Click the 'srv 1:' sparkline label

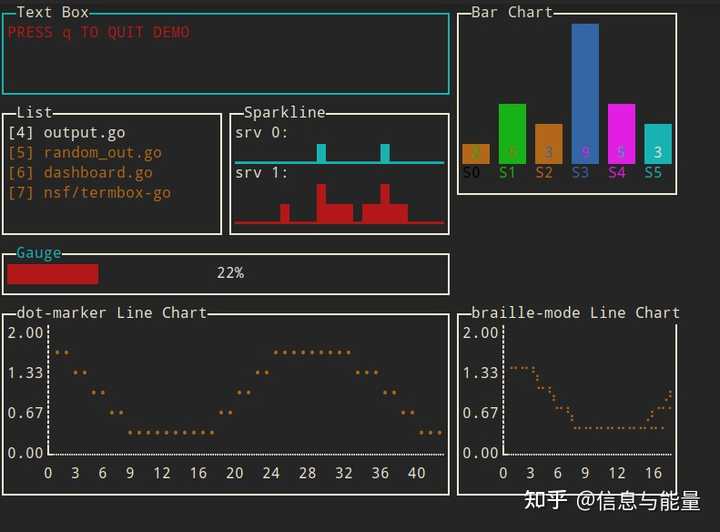coord(261,173)
